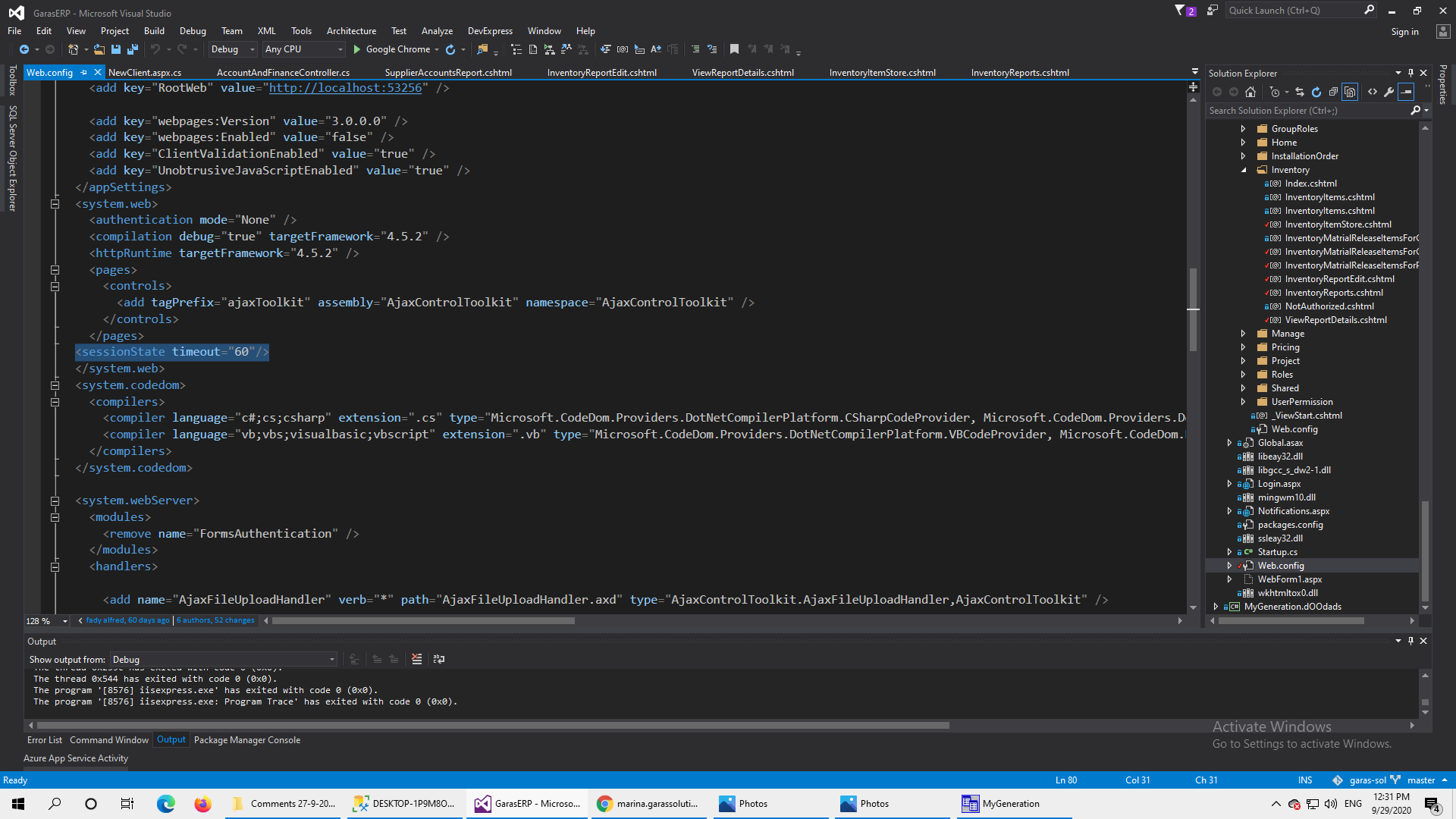Image resolution: width=1456 pixels, height=819 pixels.
Task: Click Sign in
Action: click(1404, 32)
